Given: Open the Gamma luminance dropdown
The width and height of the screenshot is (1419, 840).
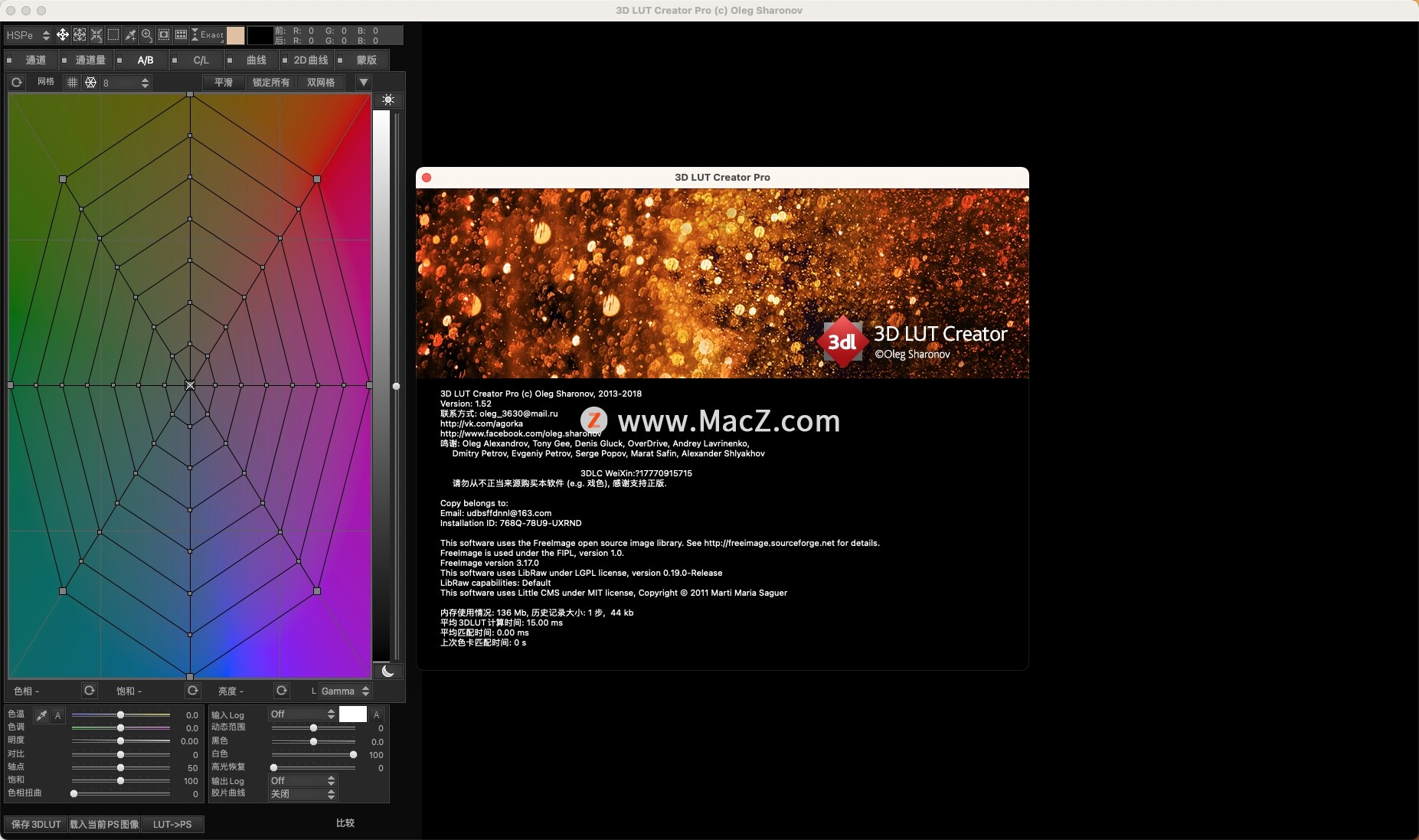Looking at the screenshot, I should pos(345,691).
